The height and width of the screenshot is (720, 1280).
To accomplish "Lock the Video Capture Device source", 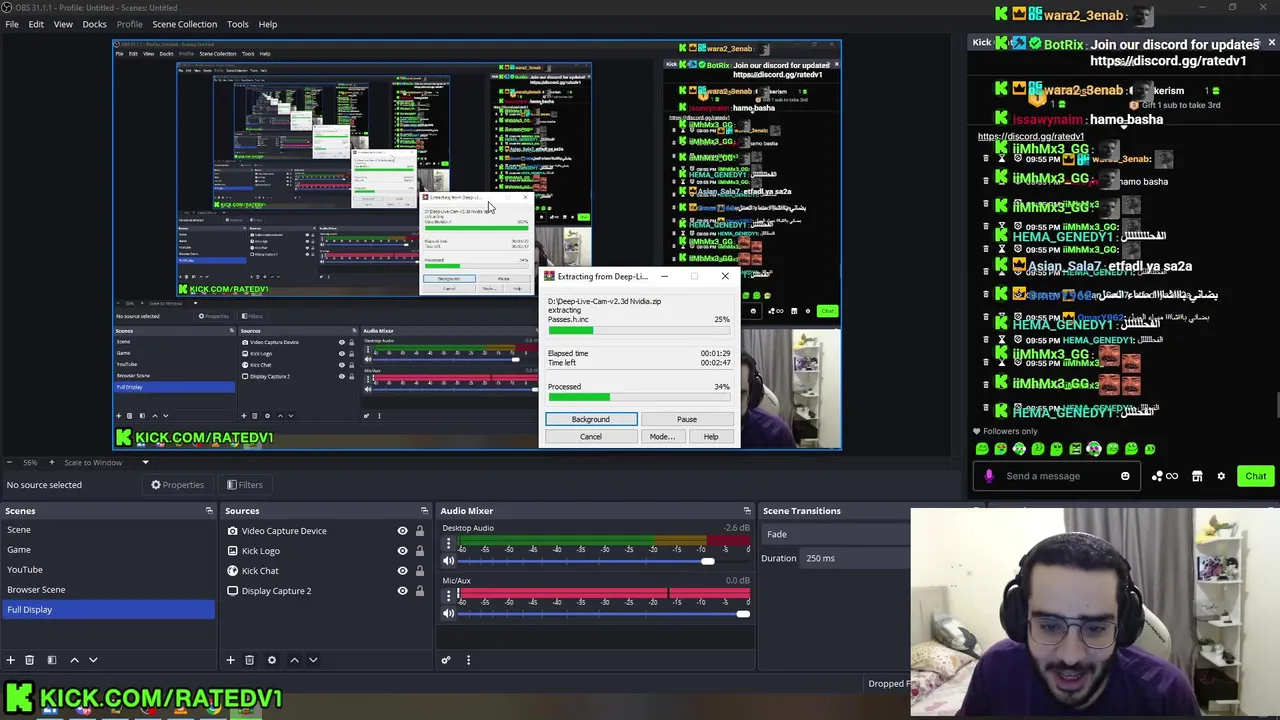I will coord(420,531).
